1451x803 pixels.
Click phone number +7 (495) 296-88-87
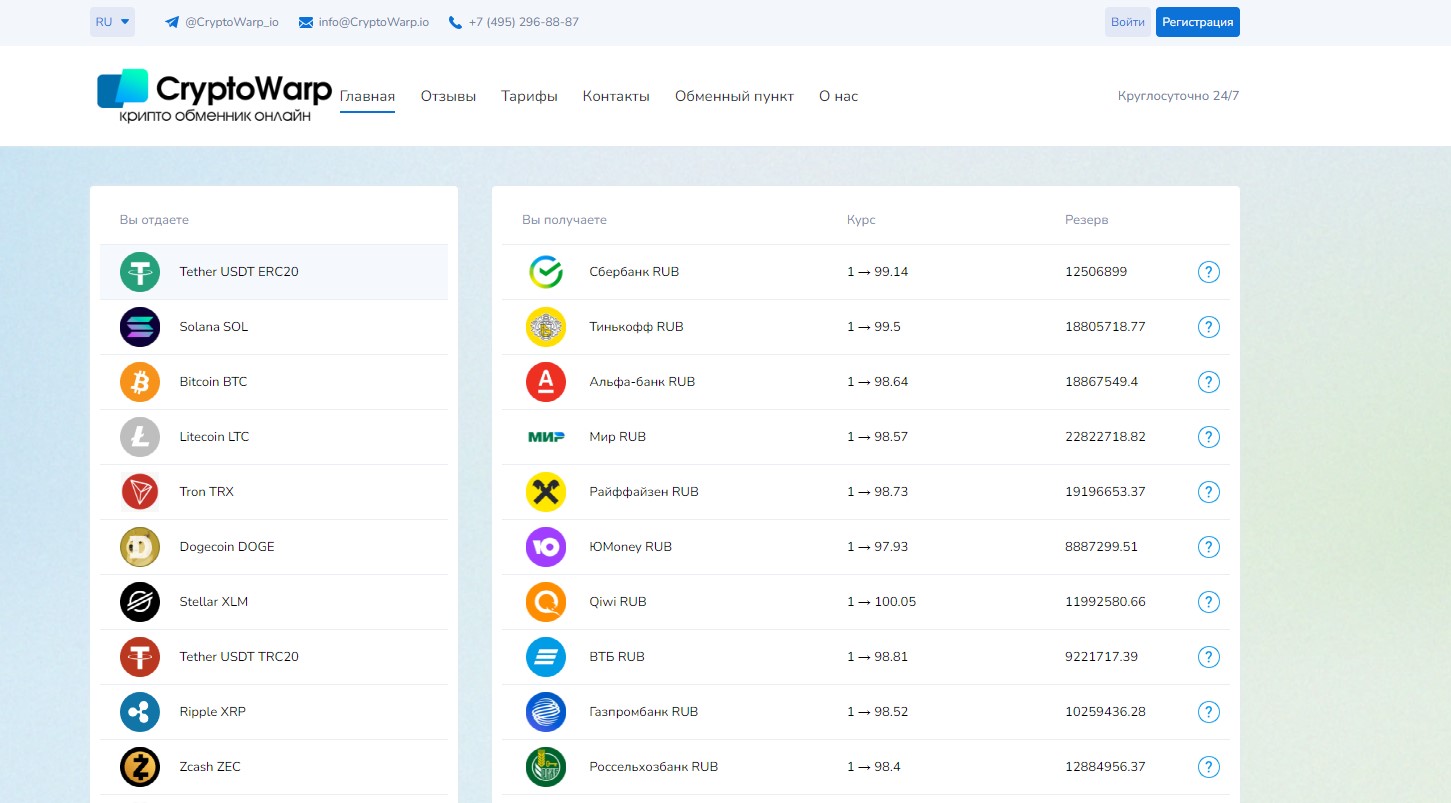pyautogui.click(x=523, y=22)
